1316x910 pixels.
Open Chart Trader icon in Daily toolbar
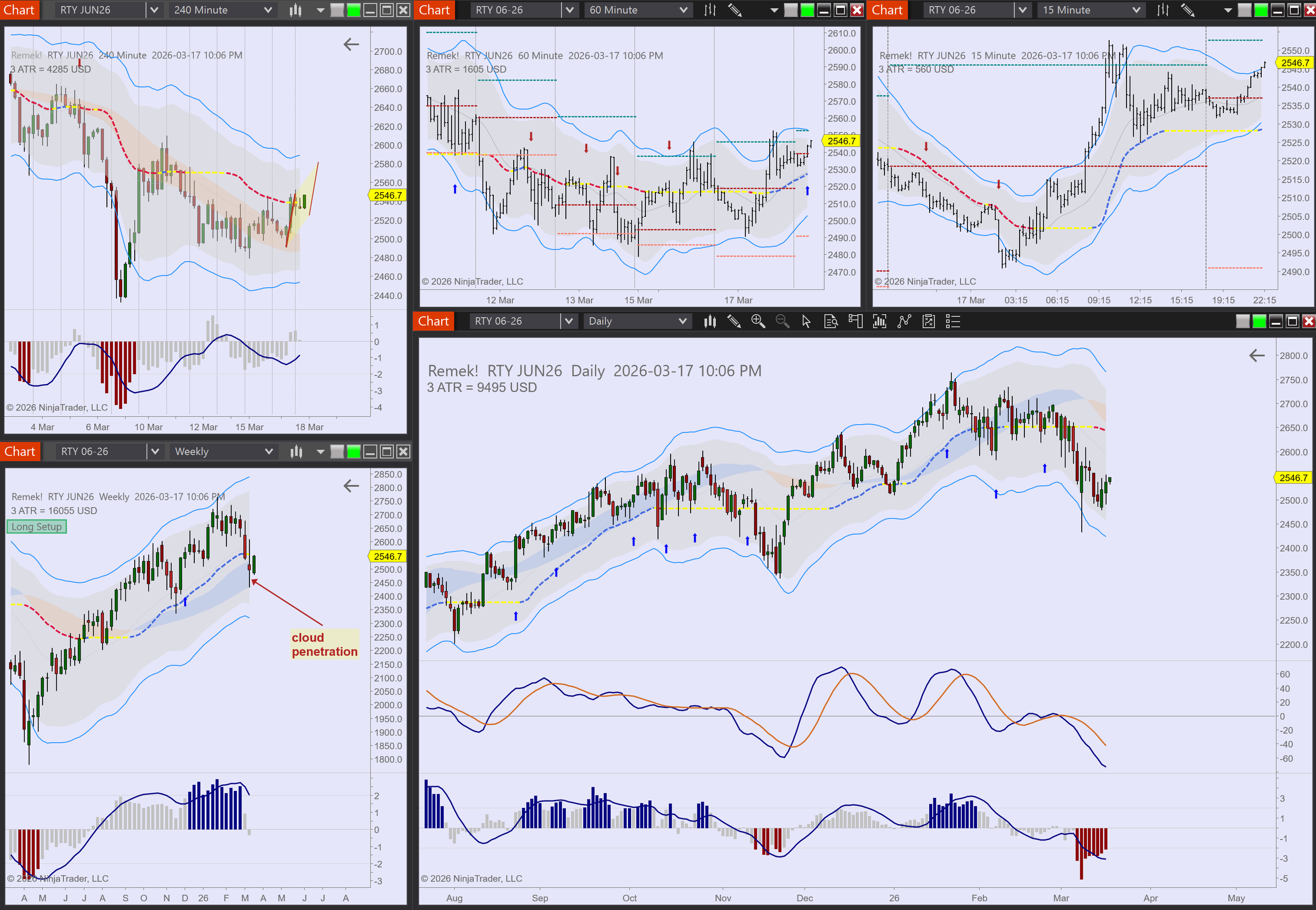[x=855, y=322]
